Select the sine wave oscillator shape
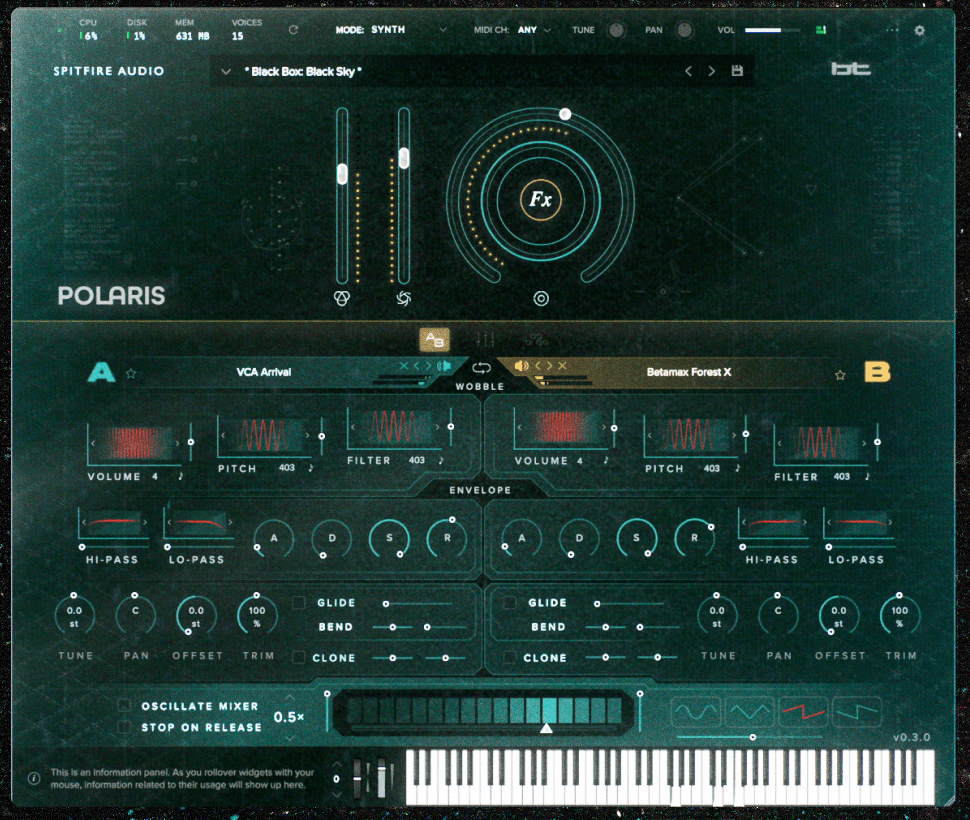The height and width of the screenshot is (820, 970). pyautogui.click(x=695, y=712)
